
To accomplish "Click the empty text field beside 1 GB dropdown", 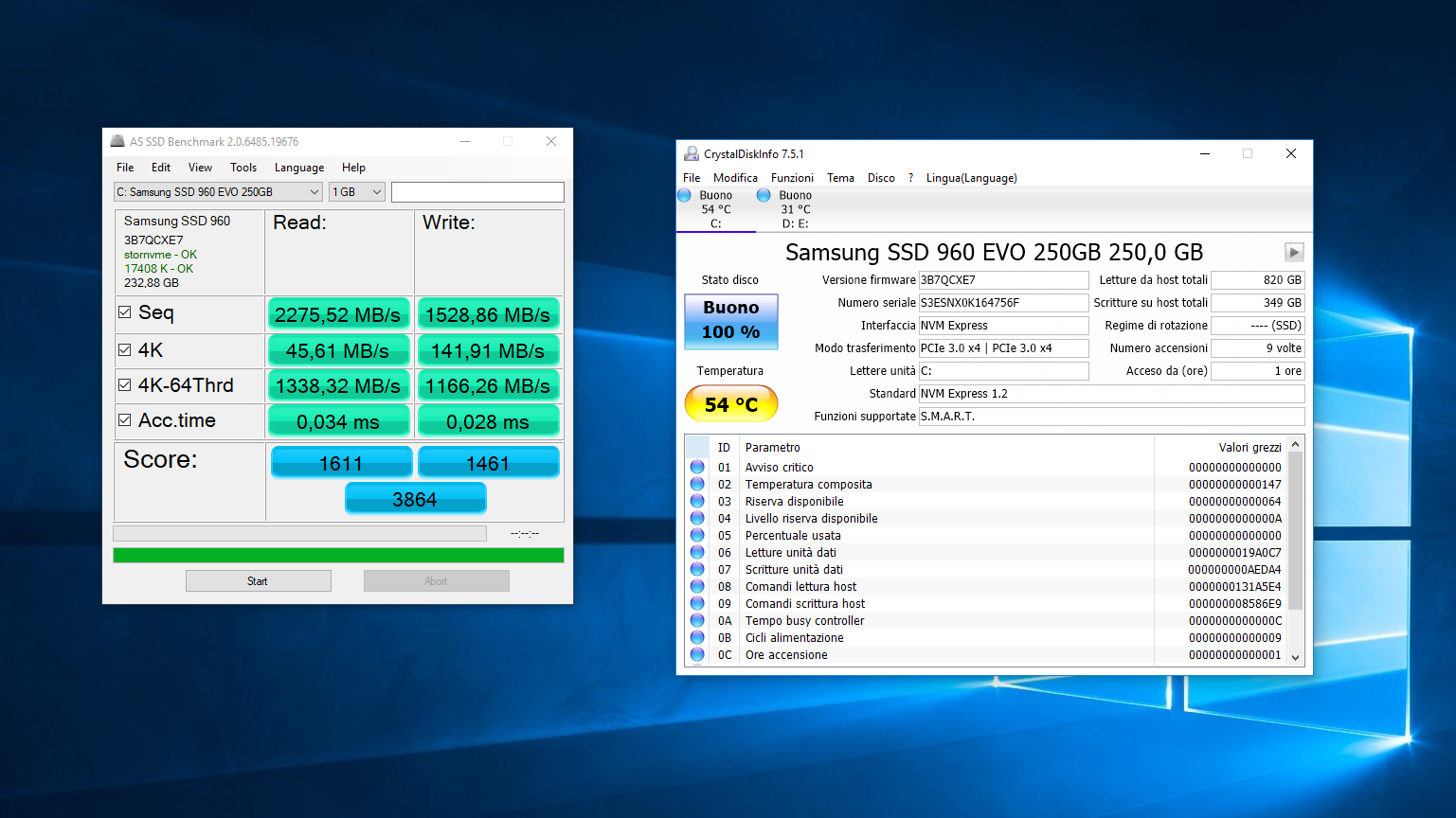I will point(477,192).
